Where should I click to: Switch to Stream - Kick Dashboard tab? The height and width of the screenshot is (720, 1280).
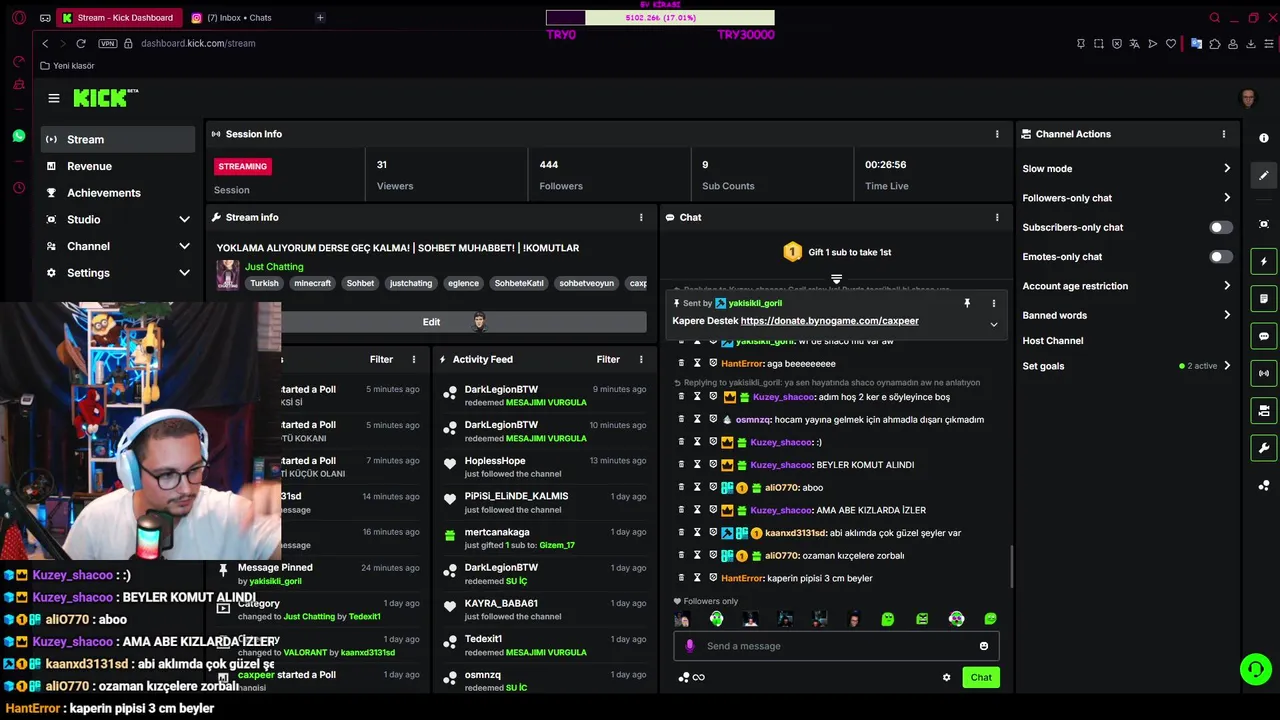coord(118,17)
